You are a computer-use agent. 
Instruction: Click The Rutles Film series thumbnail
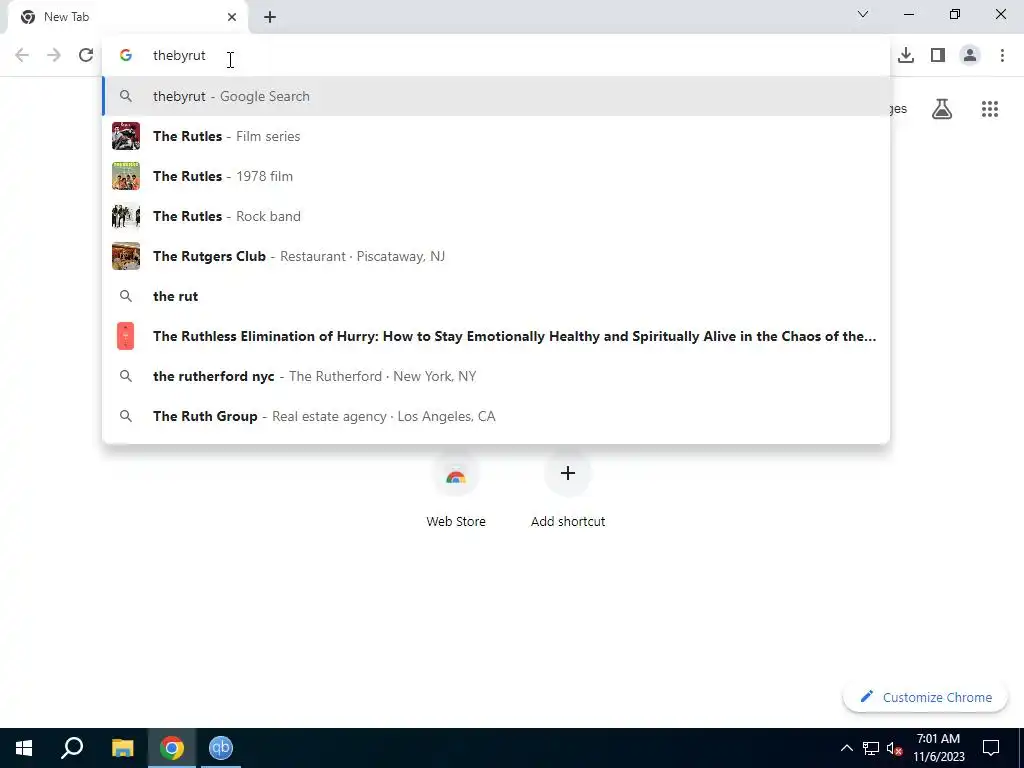point(126,136)
